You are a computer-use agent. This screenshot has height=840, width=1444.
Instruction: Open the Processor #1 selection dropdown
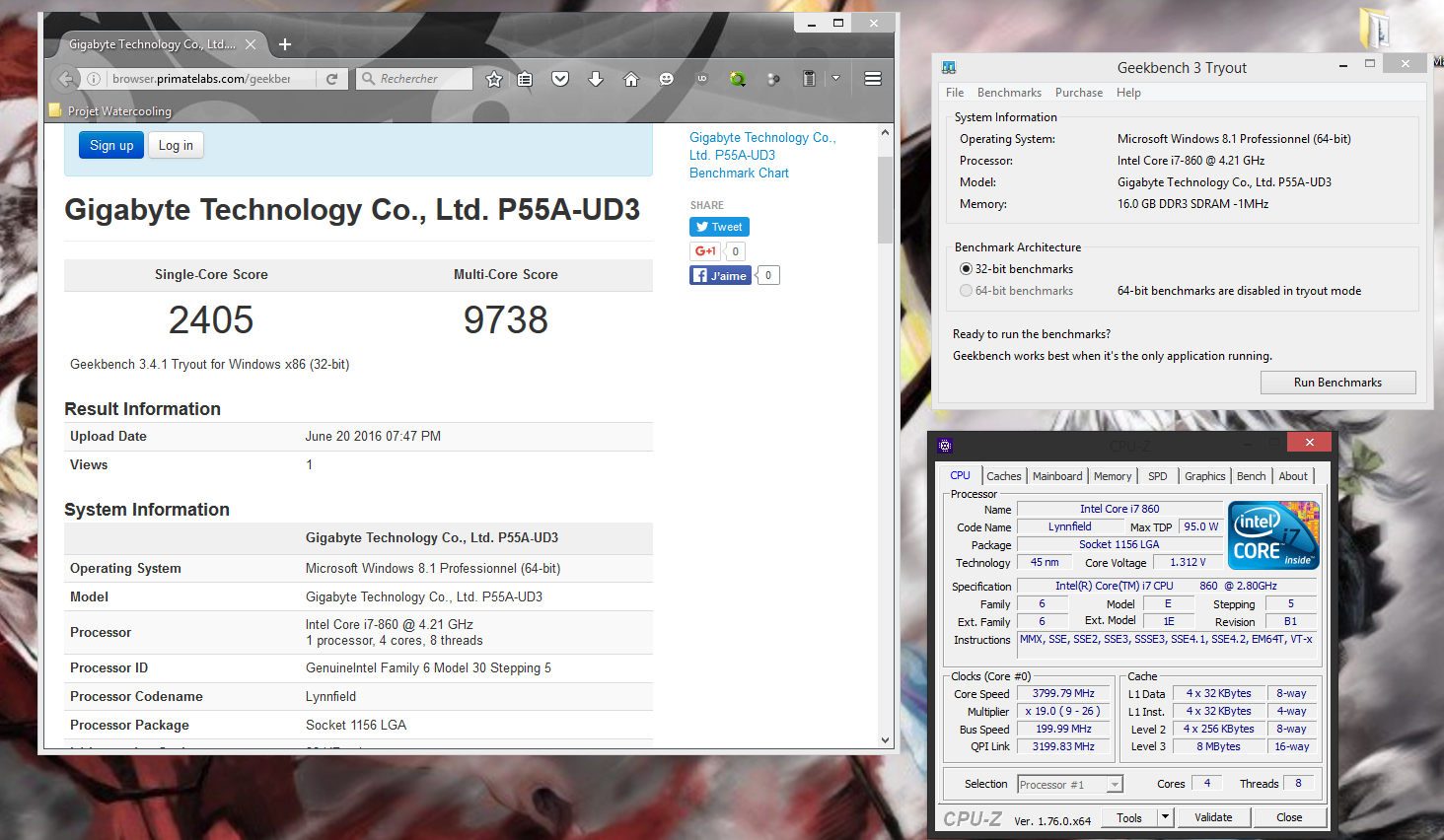tap(1070, 785)
